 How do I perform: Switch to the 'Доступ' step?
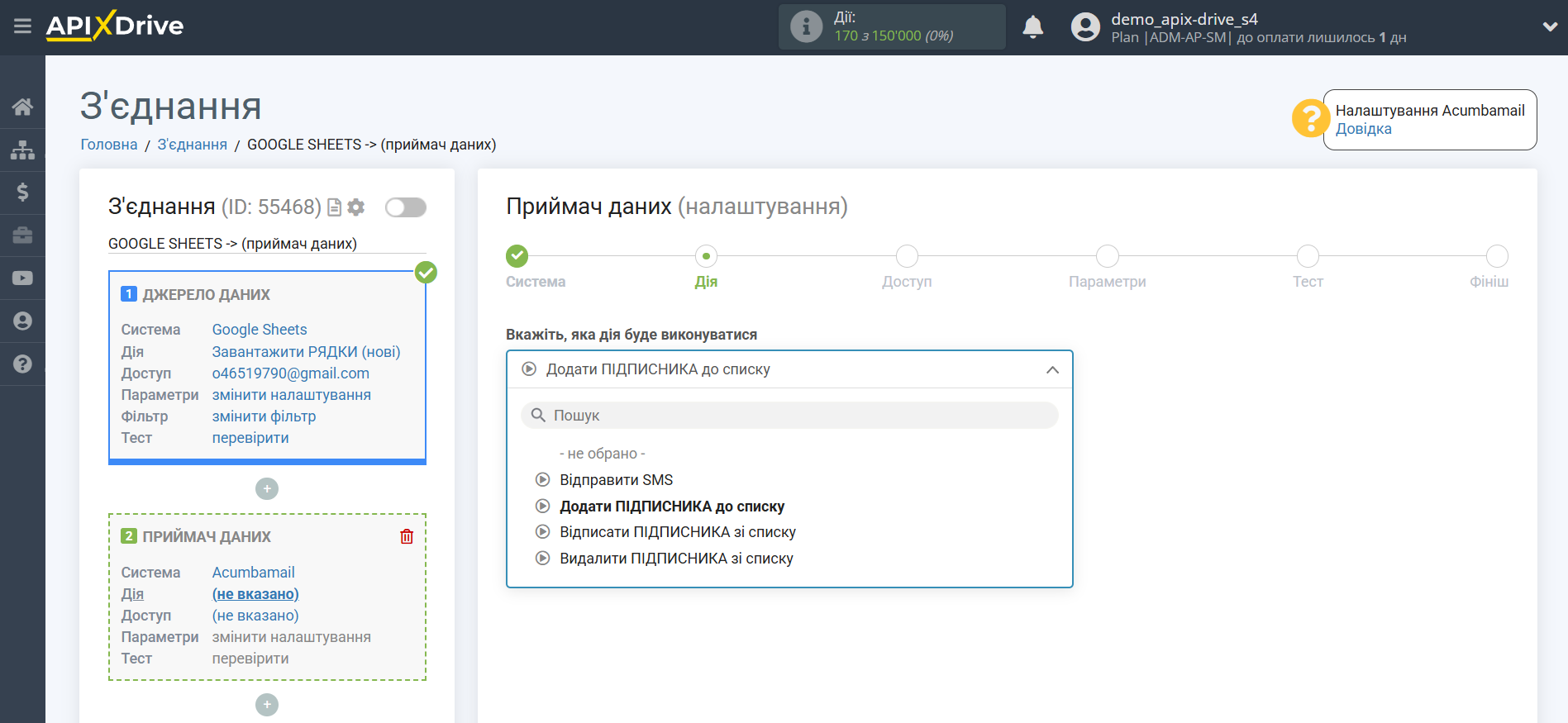click(x=907, y=256)
